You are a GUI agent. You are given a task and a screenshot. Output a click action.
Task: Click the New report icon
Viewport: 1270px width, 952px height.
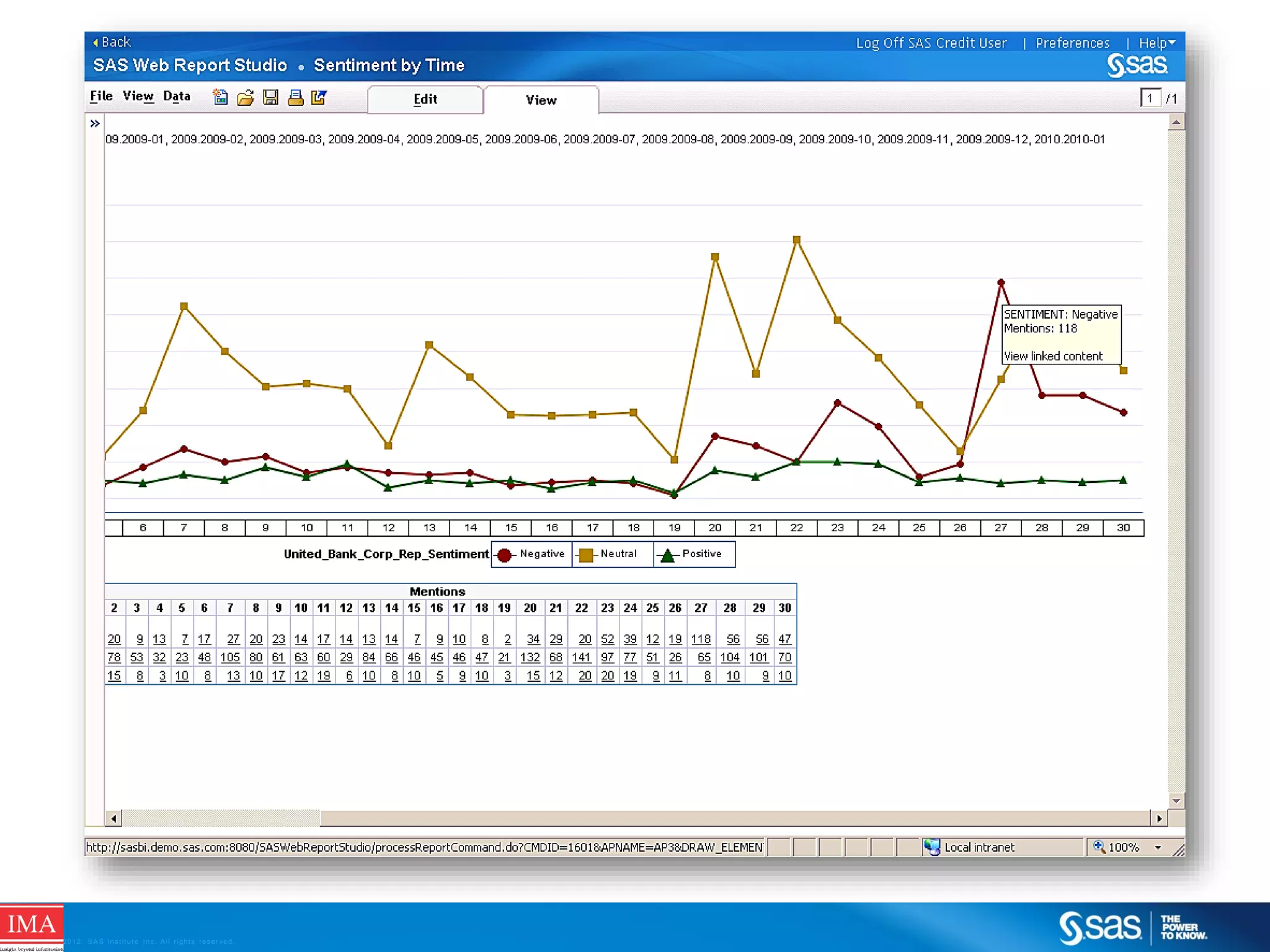point(220,97)
